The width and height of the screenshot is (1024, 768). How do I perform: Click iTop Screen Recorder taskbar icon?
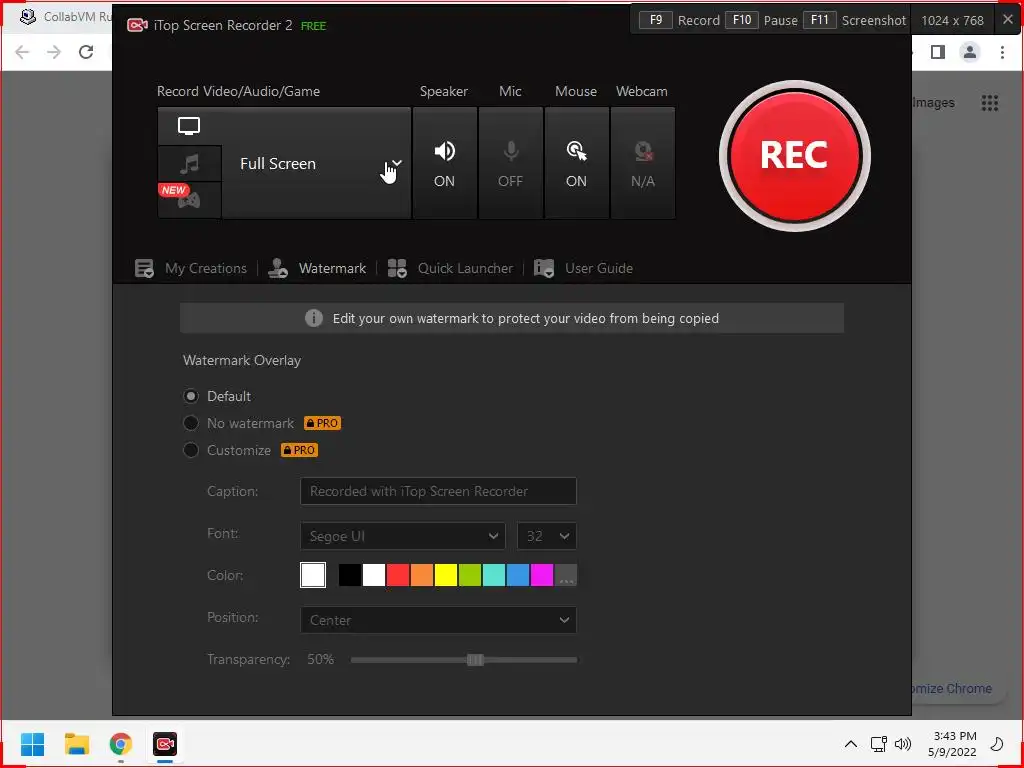tap(165, 744)
